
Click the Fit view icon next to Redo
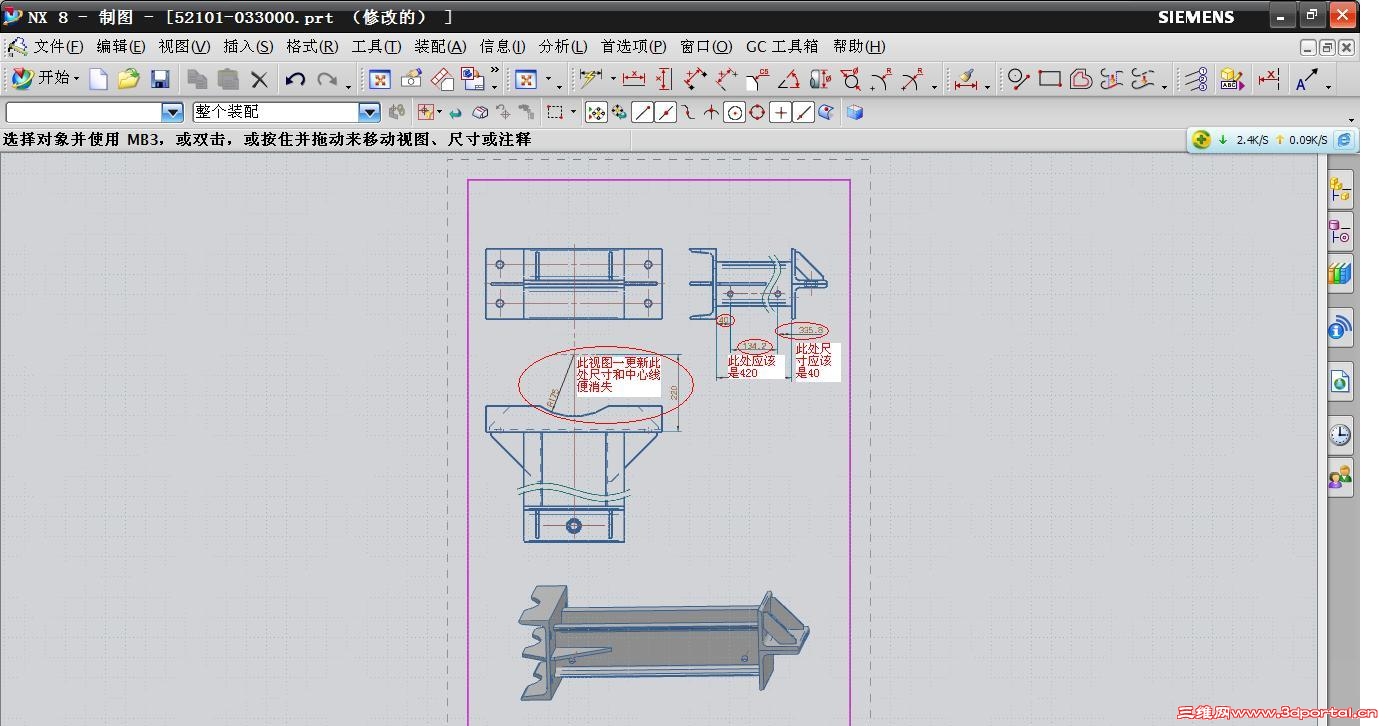(x=379, y=79)
